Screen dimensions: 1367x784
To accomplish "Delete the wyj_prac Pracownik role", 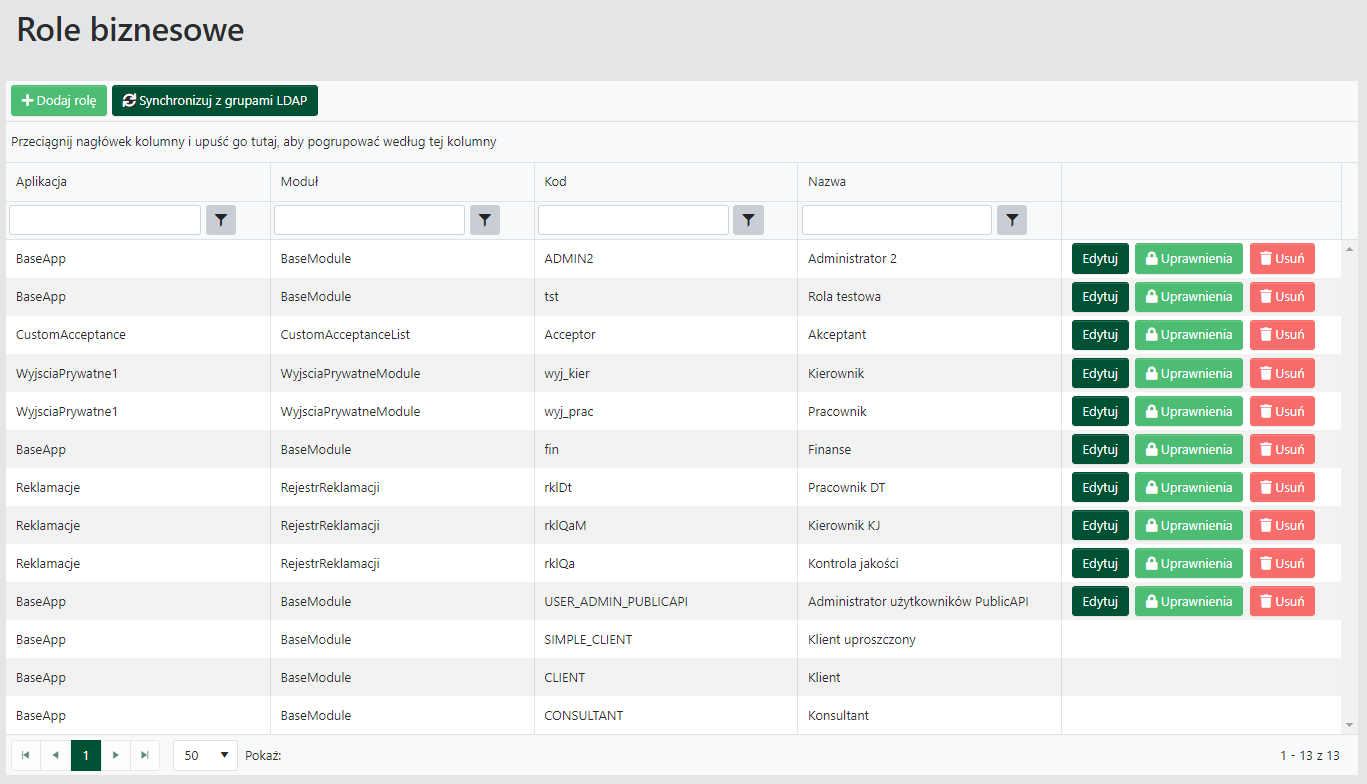I will pyautogui.click(x=1282, y=411).
